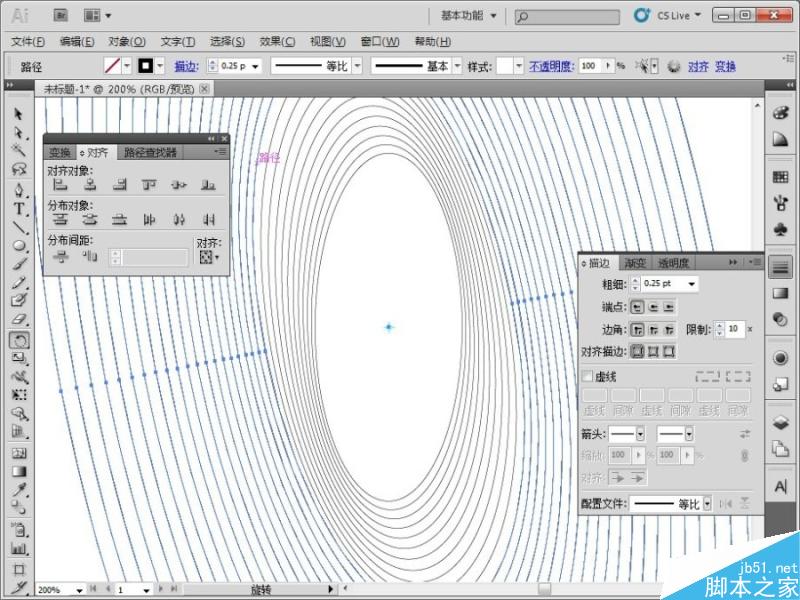800x600 pixels.
Task: Click the search field at top
Action: (567, 17)
